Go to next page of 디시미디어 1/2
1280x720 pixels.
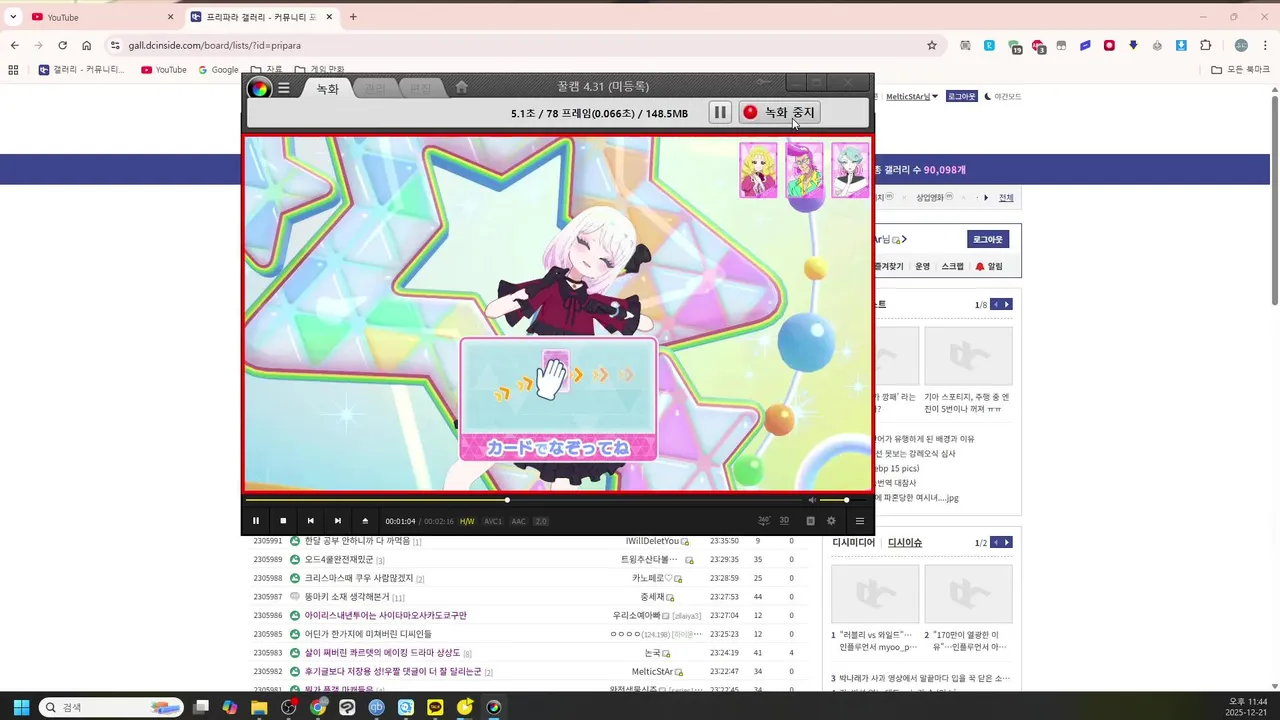point(1007,543)
